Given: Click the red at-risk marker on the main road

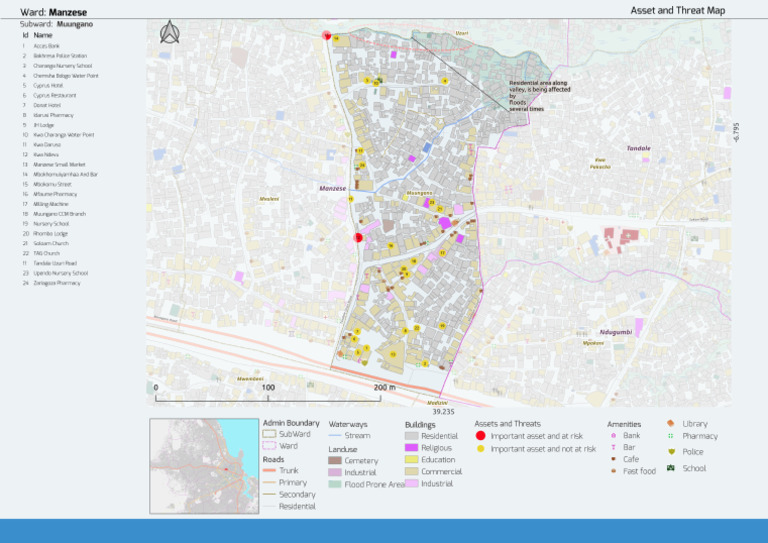Looking at the screenshot, I should (358, 237).
